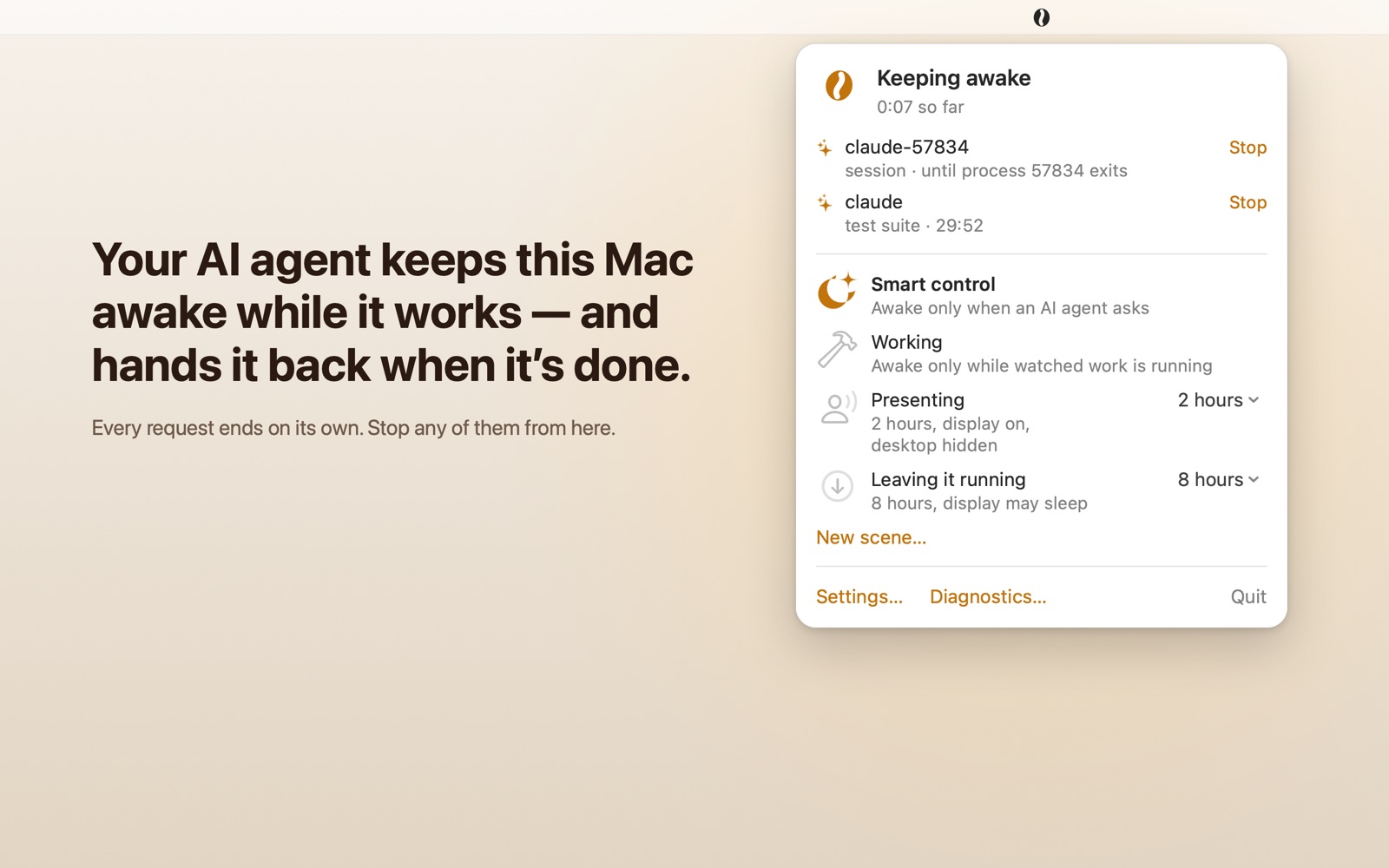Open Diagnostics...
1389x868 pixels.
click(x=988, y=597)
